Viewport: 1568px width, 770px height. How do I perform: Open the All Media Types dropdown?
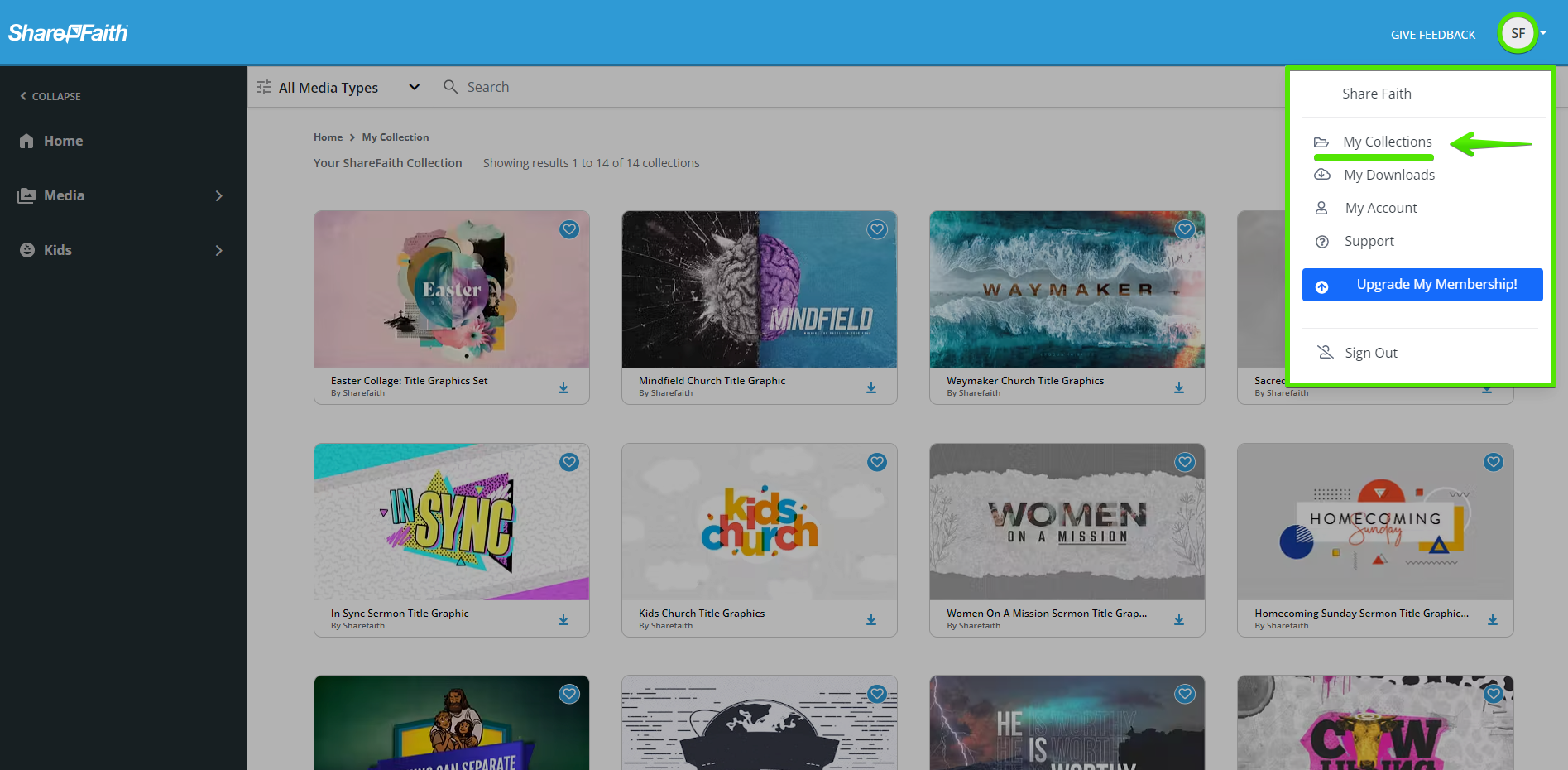(x=340, y=87)
